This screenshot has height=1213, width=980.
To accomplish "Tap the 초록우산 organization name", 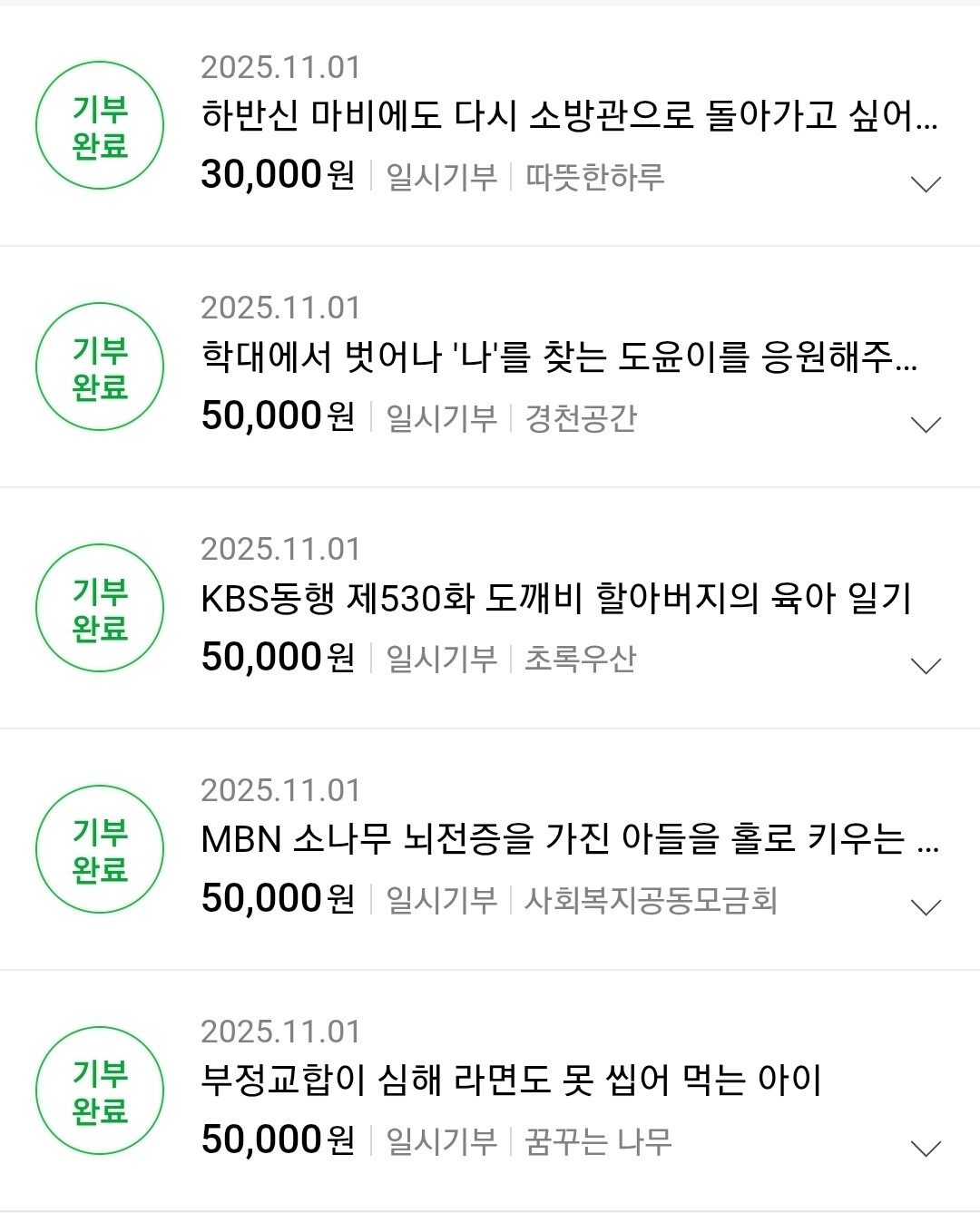I will coord(581,660).
